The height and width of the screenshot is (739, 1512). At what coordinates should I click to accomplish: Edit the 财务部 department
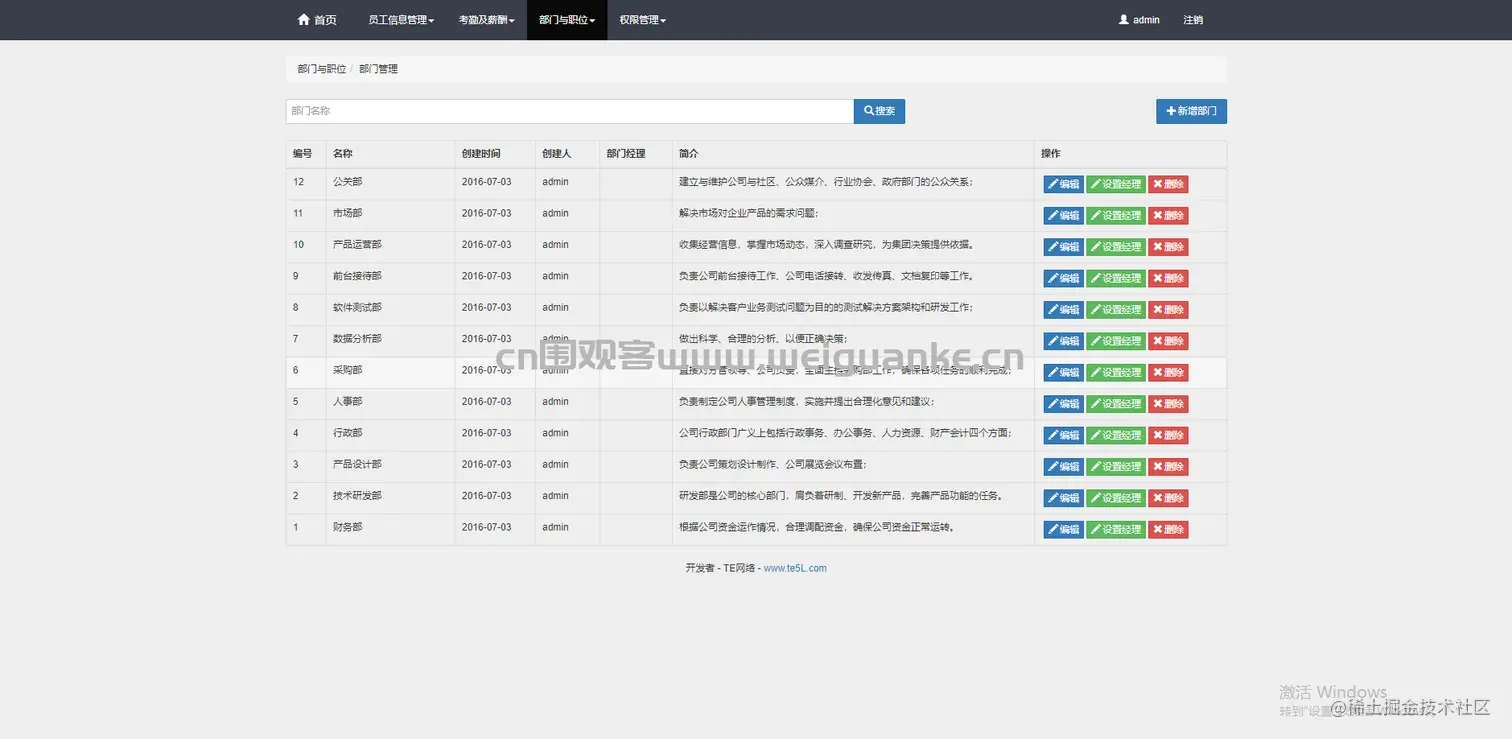click(x=1064, y=530)
